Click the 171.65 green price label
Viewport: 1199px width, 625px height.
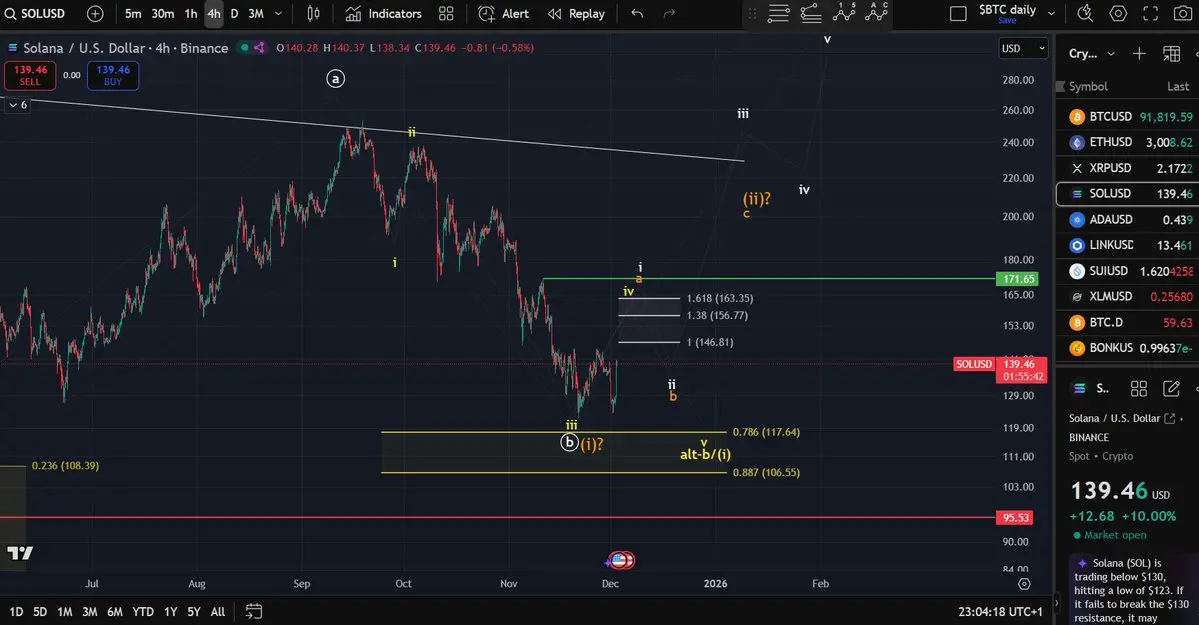pyautogui.click(x=1016, y=279)
